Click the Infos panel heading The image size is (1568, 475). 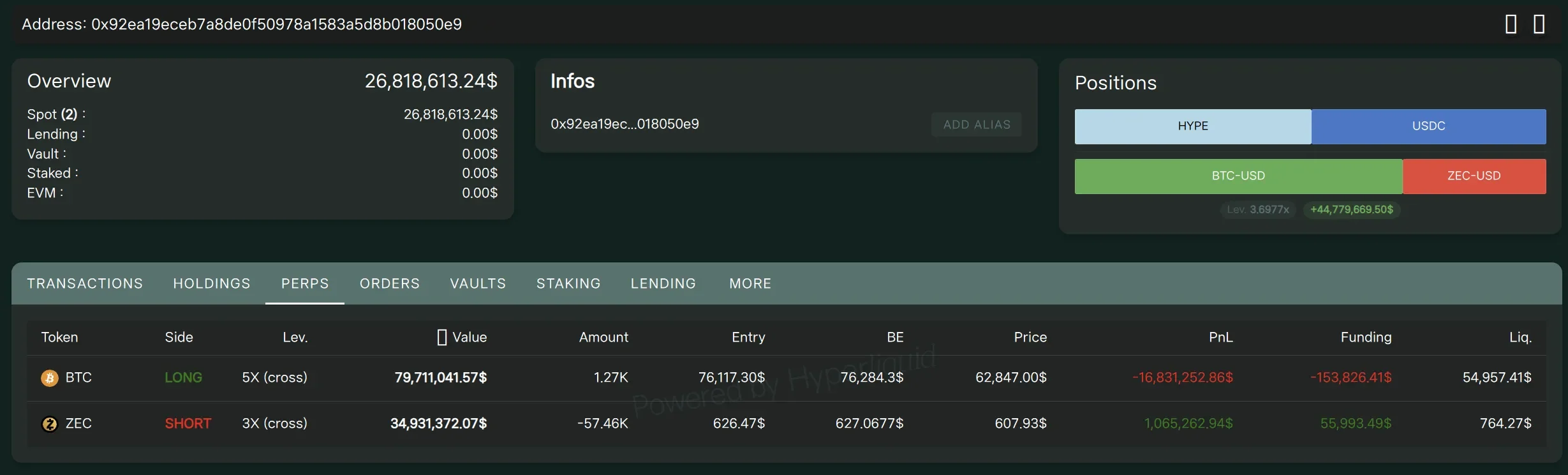tap(573, 81)
